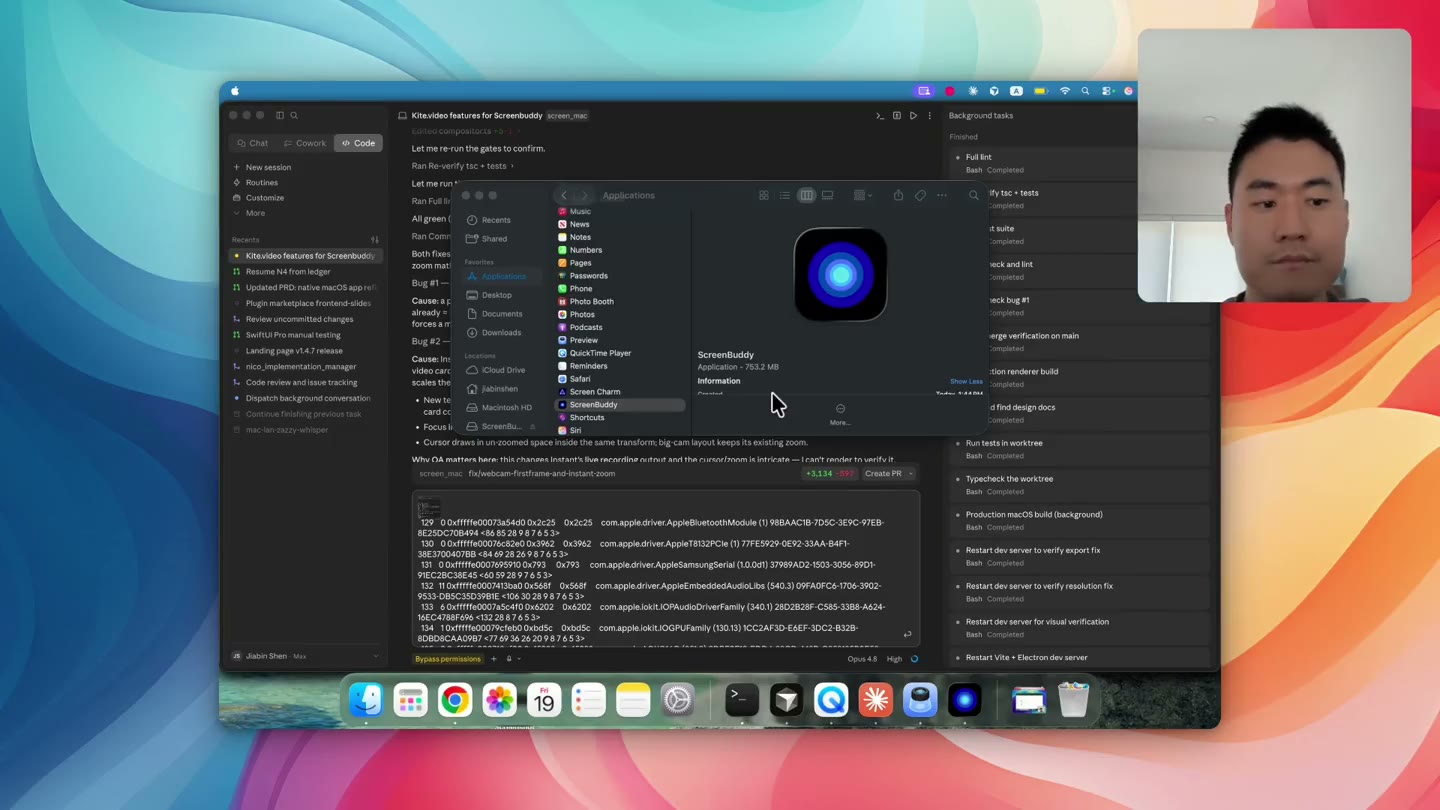Click the red recording indicator in menu bar
This screenshot has width=1440, height=810.
click(x=950, y=91)
